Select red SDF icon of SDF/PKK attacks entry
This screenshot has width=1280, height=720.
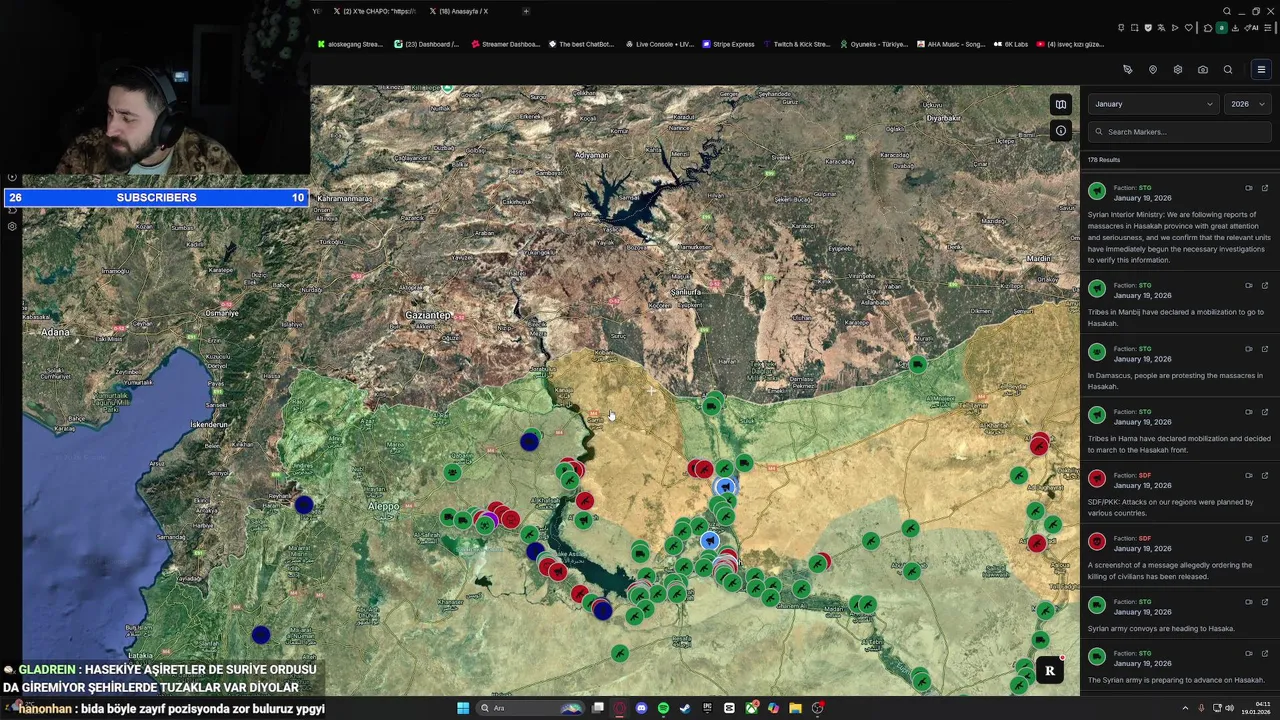point(1097,479)
